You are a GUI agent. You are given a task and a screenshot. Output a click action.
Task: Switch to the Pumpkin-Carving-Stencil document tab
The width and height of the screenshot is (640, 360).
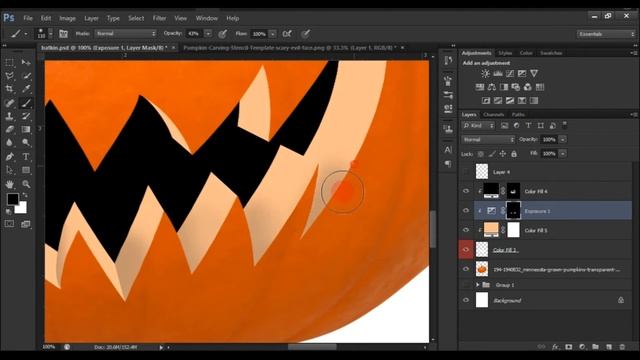[290, 48]
